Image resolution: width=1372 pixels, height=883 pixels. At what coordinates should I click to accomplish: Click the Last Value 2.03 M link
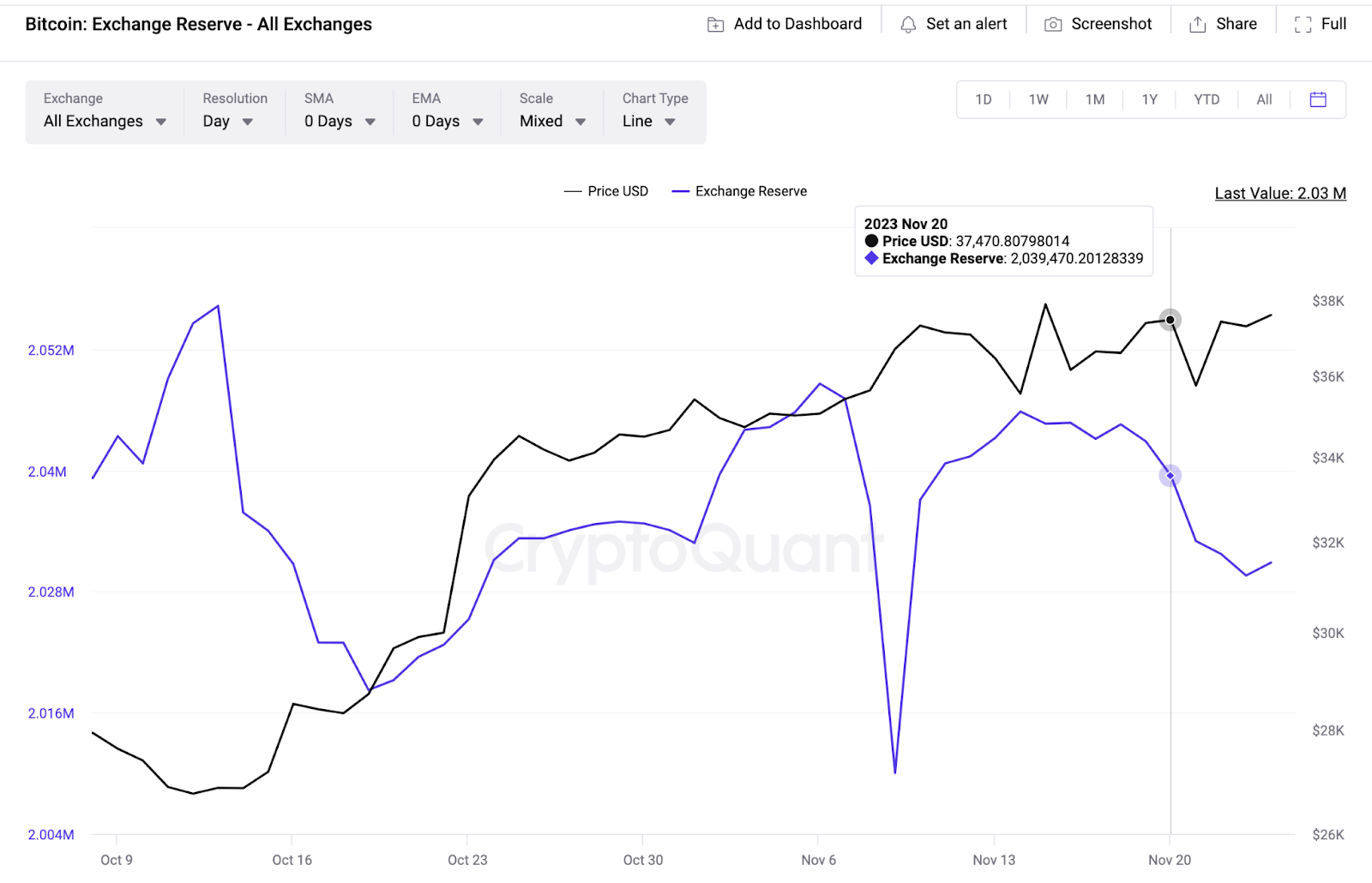(x=1279, y=194)
